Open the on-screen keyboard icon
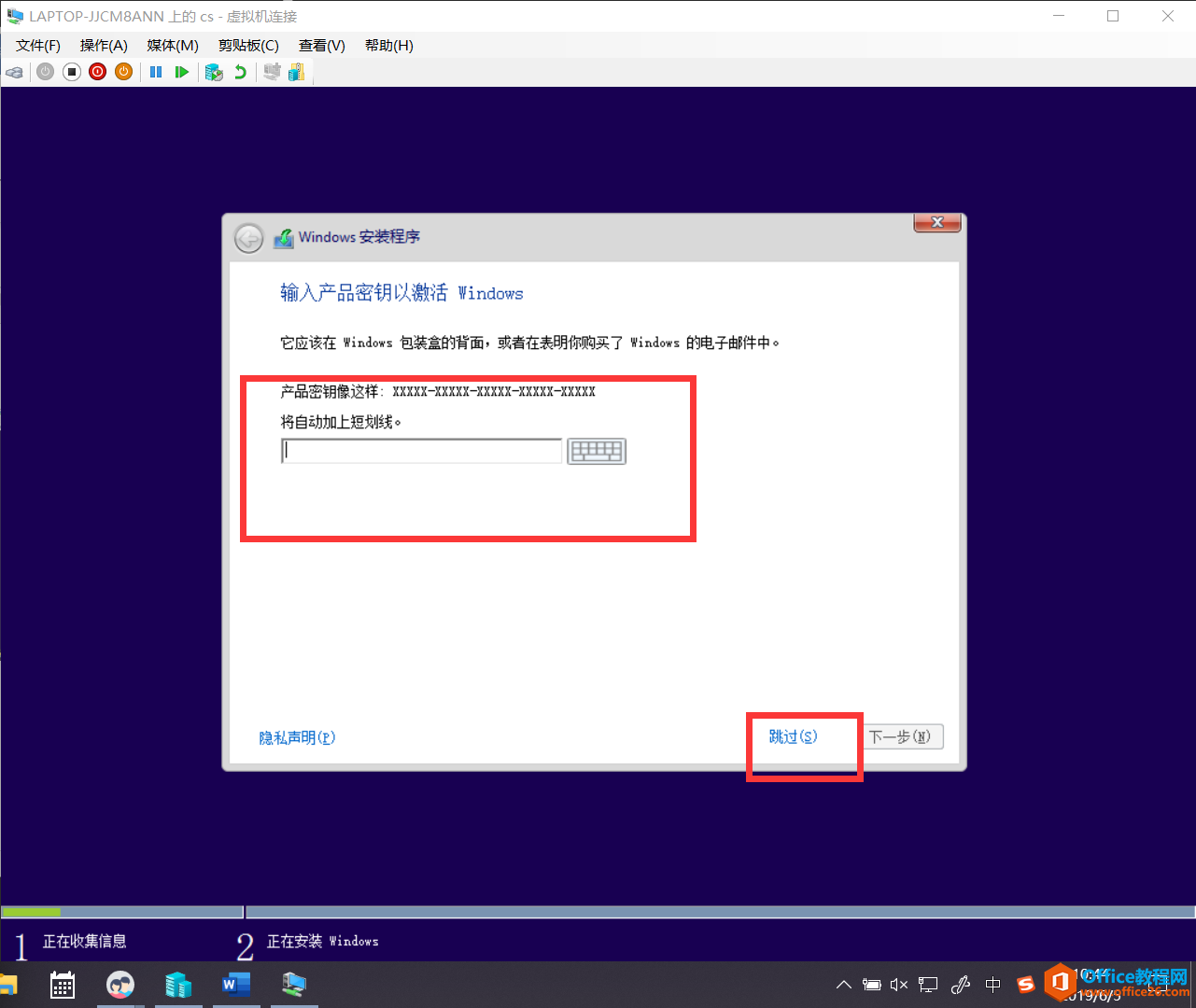1196x1008 pixels. (597, 452)
